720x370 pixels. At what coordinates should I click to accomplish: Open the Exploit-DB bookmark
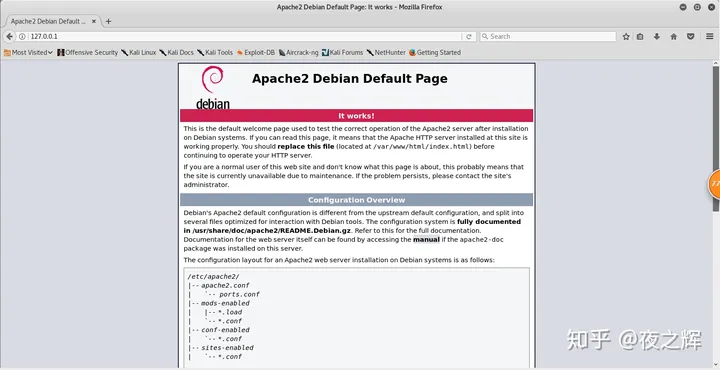[256, 52]
